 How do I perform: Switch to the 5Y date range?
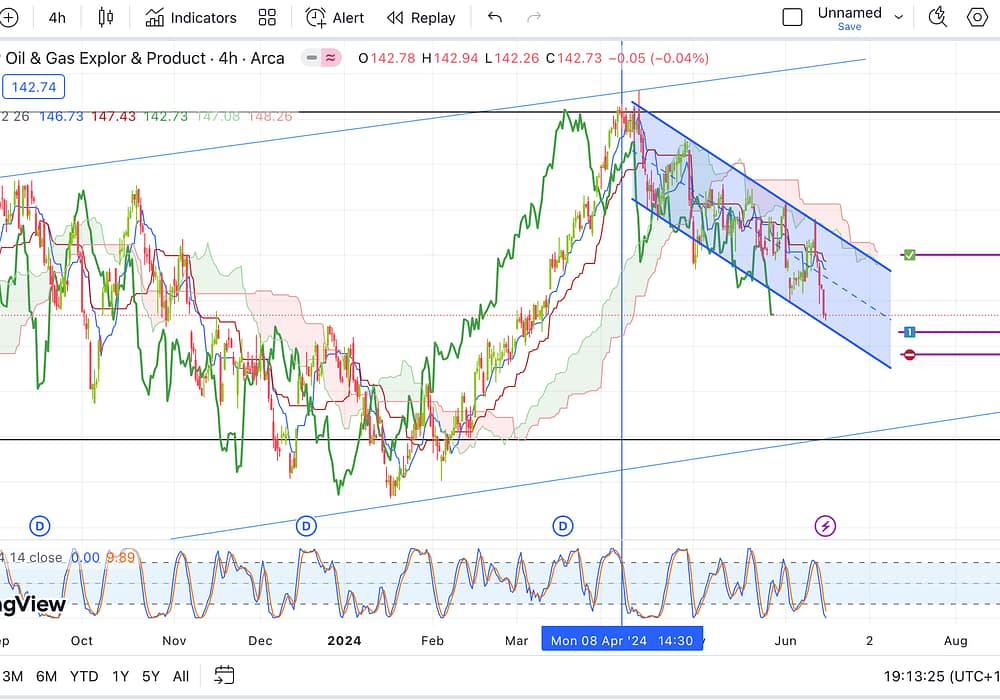pyautogui.click(x=151, y=675)
